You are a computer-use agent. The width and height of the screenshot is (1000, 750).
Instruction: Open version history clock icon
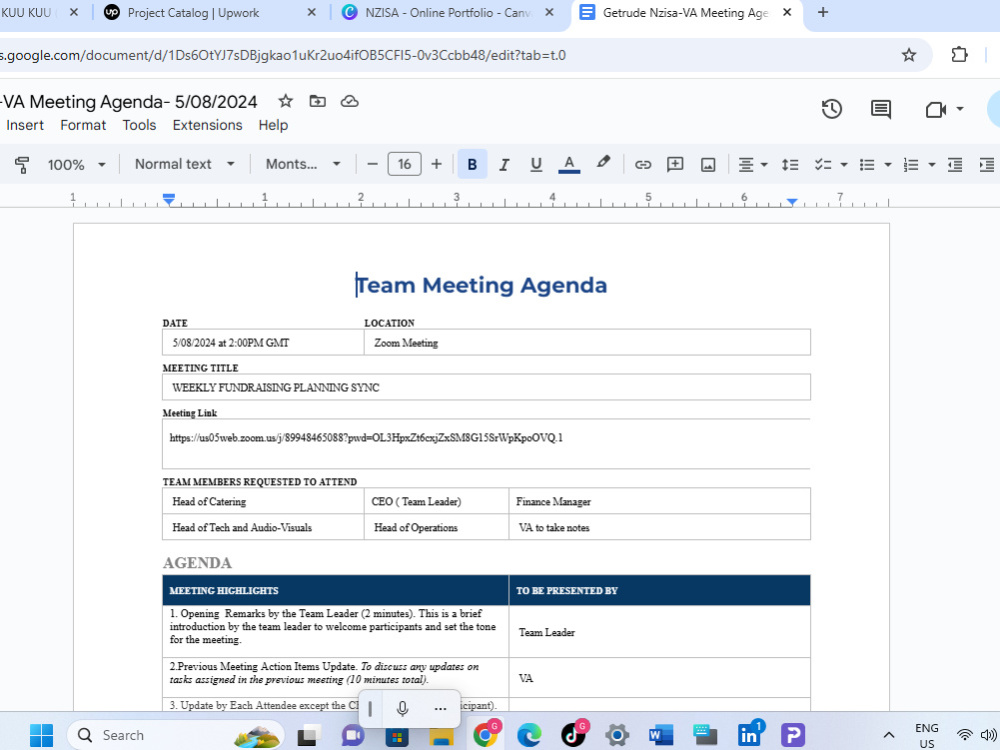pyautogui.click(x=832, y=109)
